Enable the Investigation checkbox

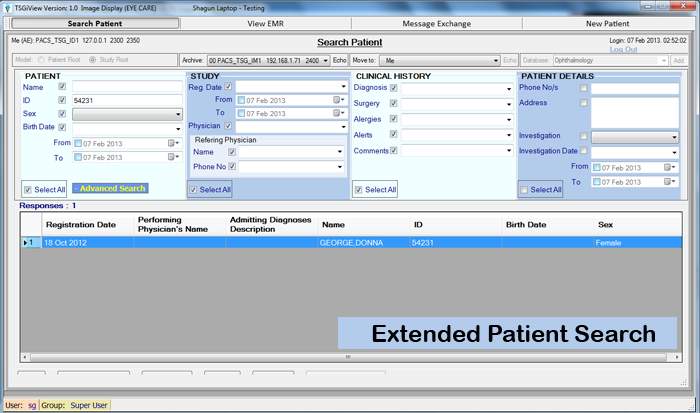pyautogui.click(x=583, y=136)
